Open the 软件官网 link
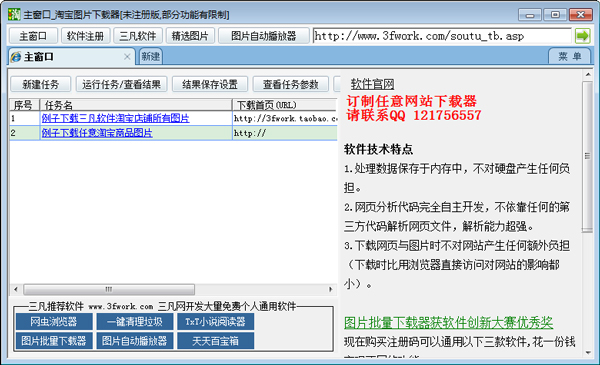This screenshot has width=600, height=365. point(373,84)
